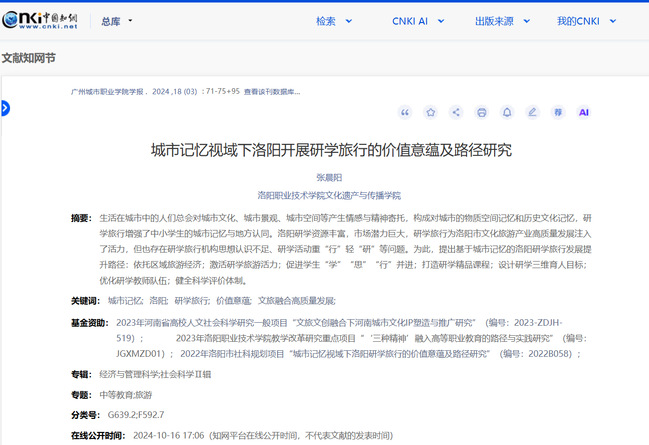Screen dimensions: 649x445
Task: Expand the 检索 menu
Action: (332, 21)
